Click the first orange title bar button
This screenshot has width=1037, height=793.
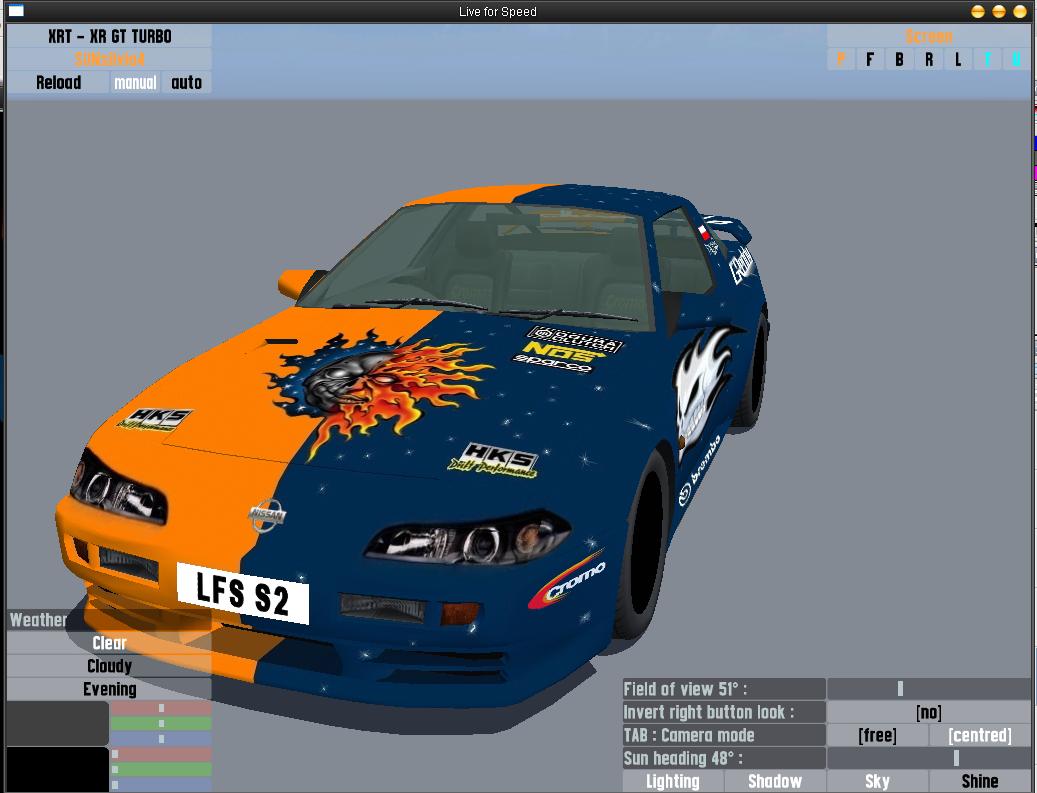tap(977, 11)
